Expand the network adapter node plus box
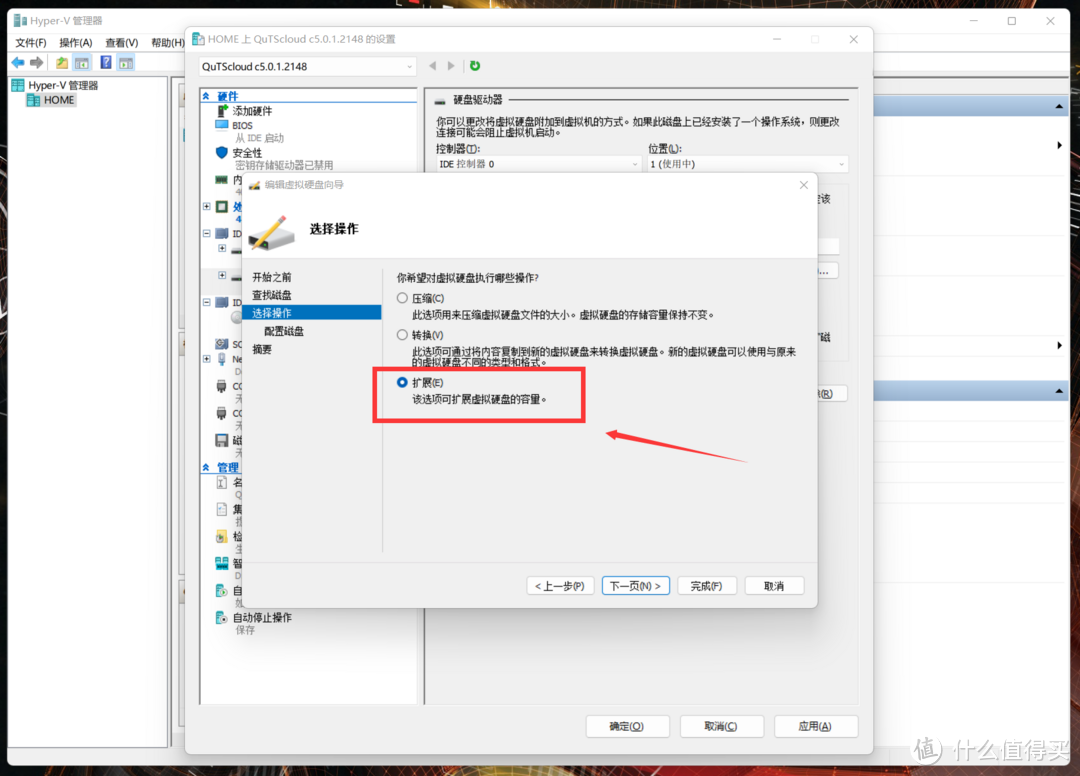 point(207,359)
